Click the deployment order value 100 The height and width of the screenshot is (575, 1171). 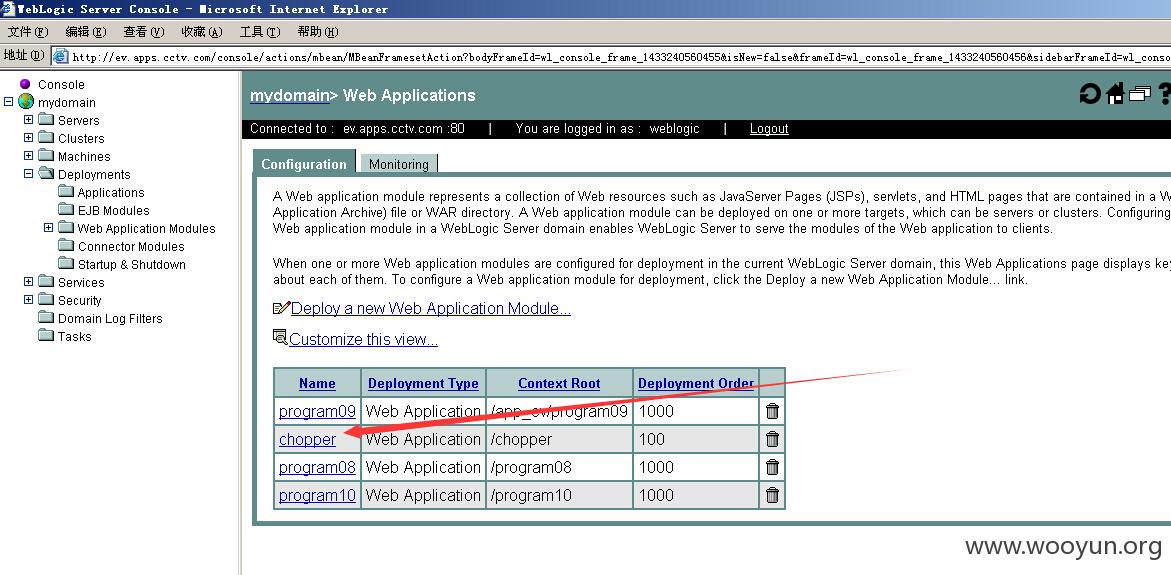[652, 439]
